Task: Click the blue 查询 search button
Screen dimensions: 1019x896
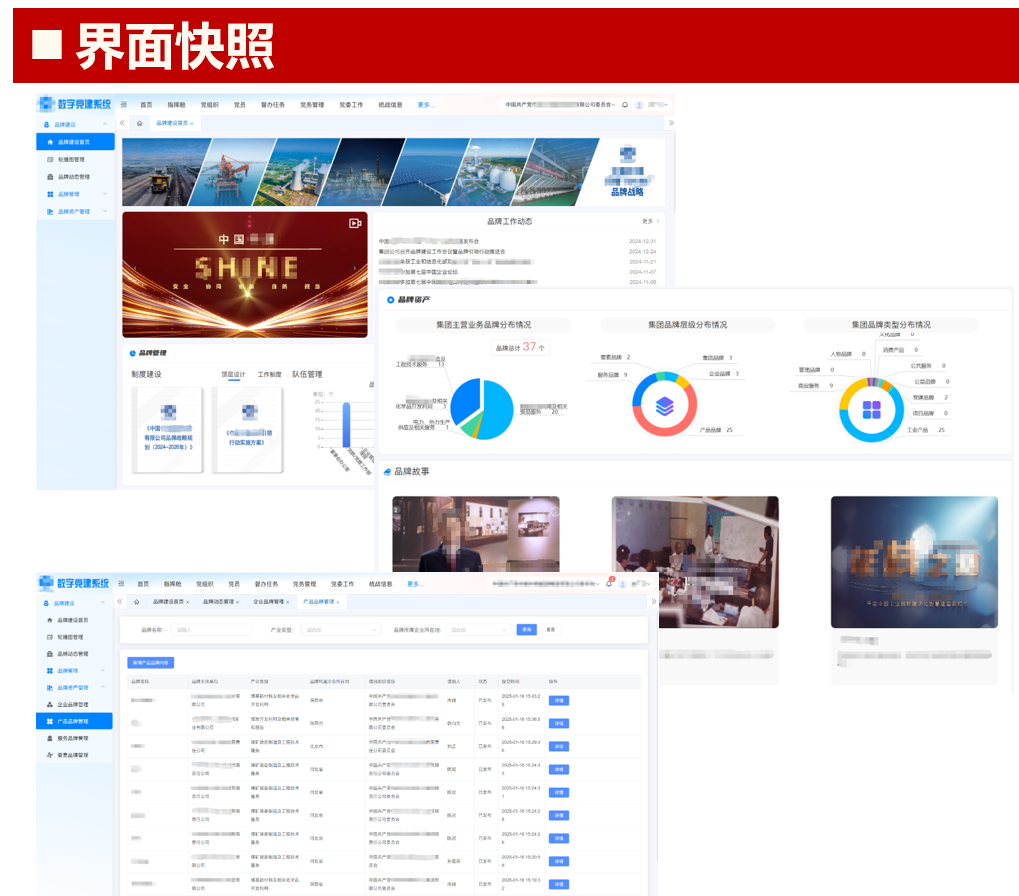Action: [x=526, y=630]
